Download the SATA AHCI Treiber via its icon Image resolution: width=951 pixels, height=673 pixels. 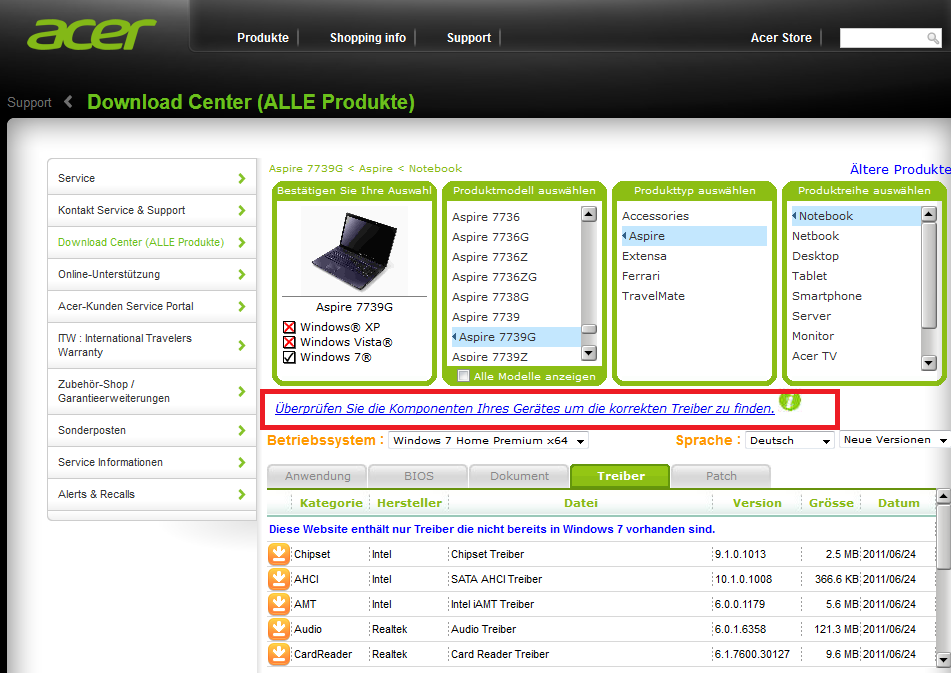[278, 579]
